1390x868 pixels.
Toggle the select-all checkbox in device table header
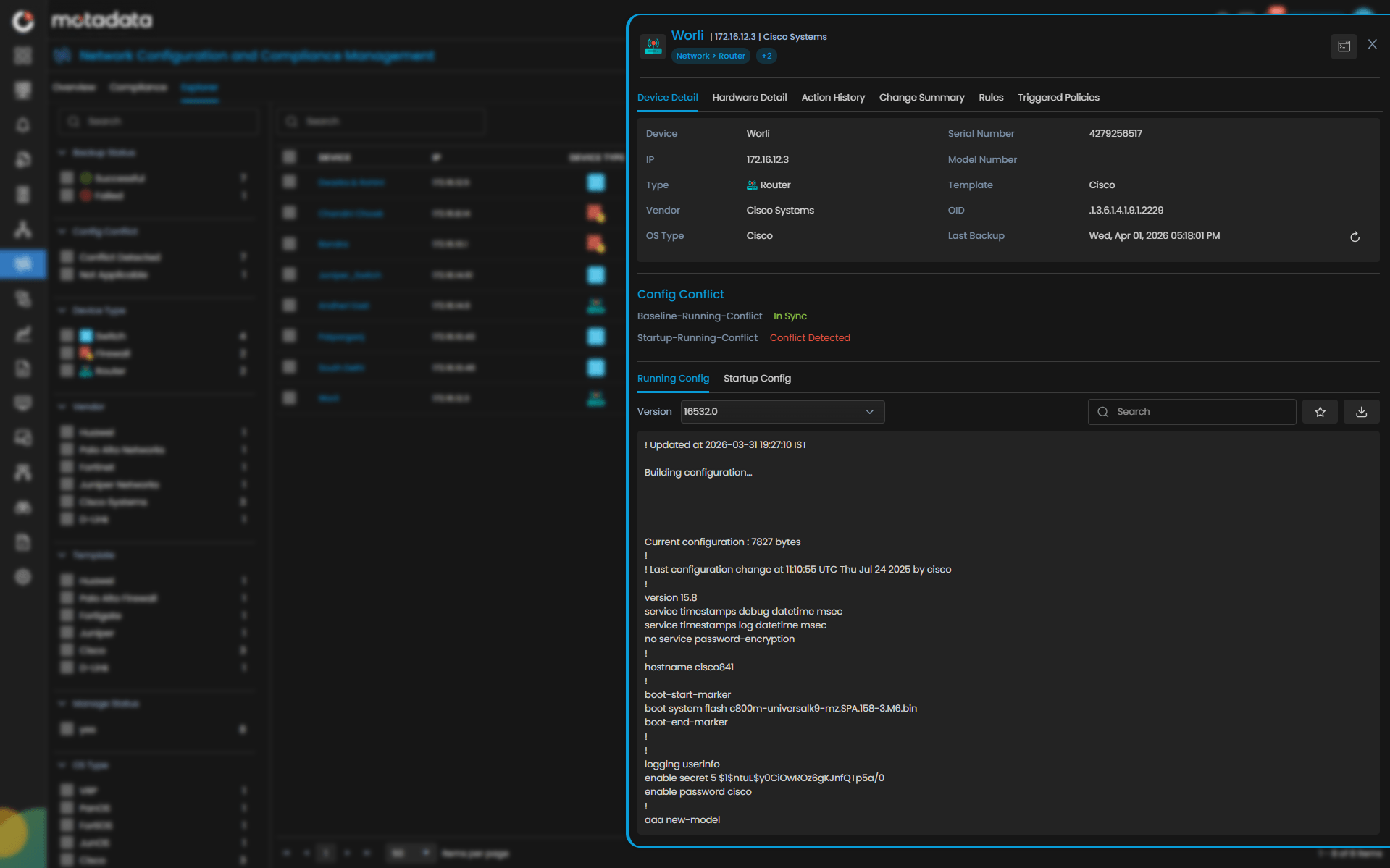tap(290, 157)
